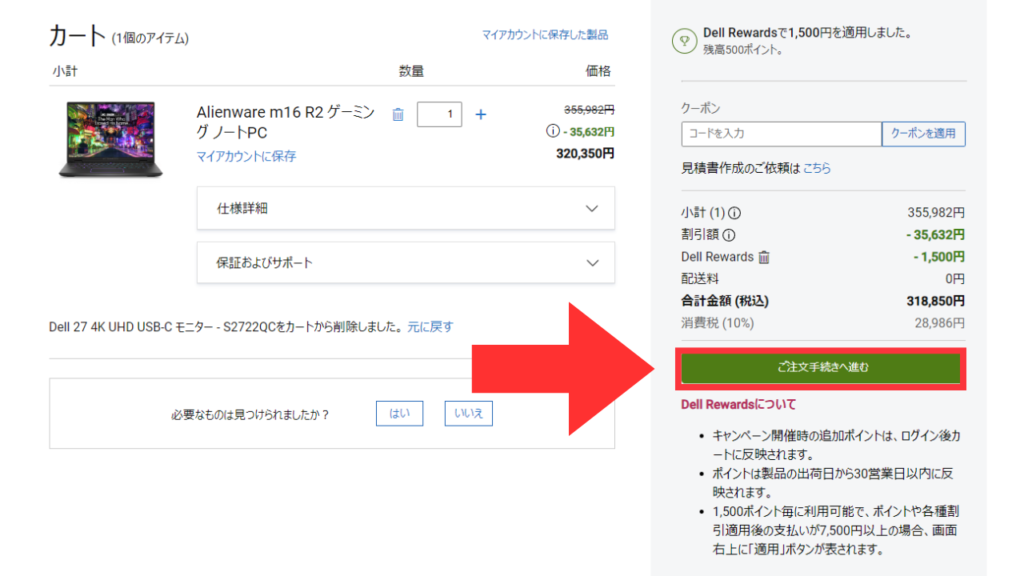Increase quantity with the plus icon
This screenshot has width=1024, height=576.
coord(480,114)
